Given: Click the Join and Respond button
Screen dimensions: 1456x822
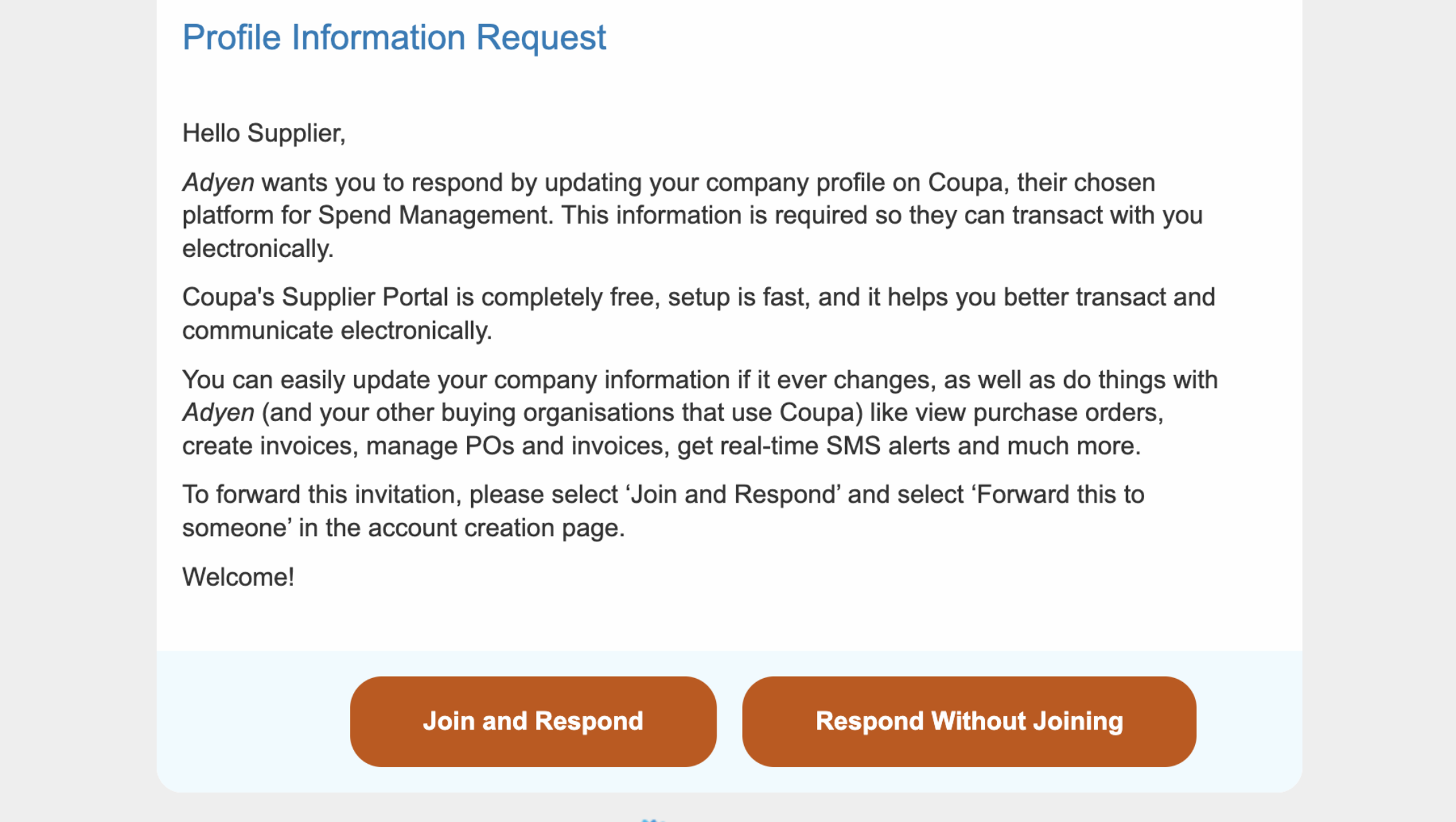Looking at the screenshot, I should coord(533,721).
